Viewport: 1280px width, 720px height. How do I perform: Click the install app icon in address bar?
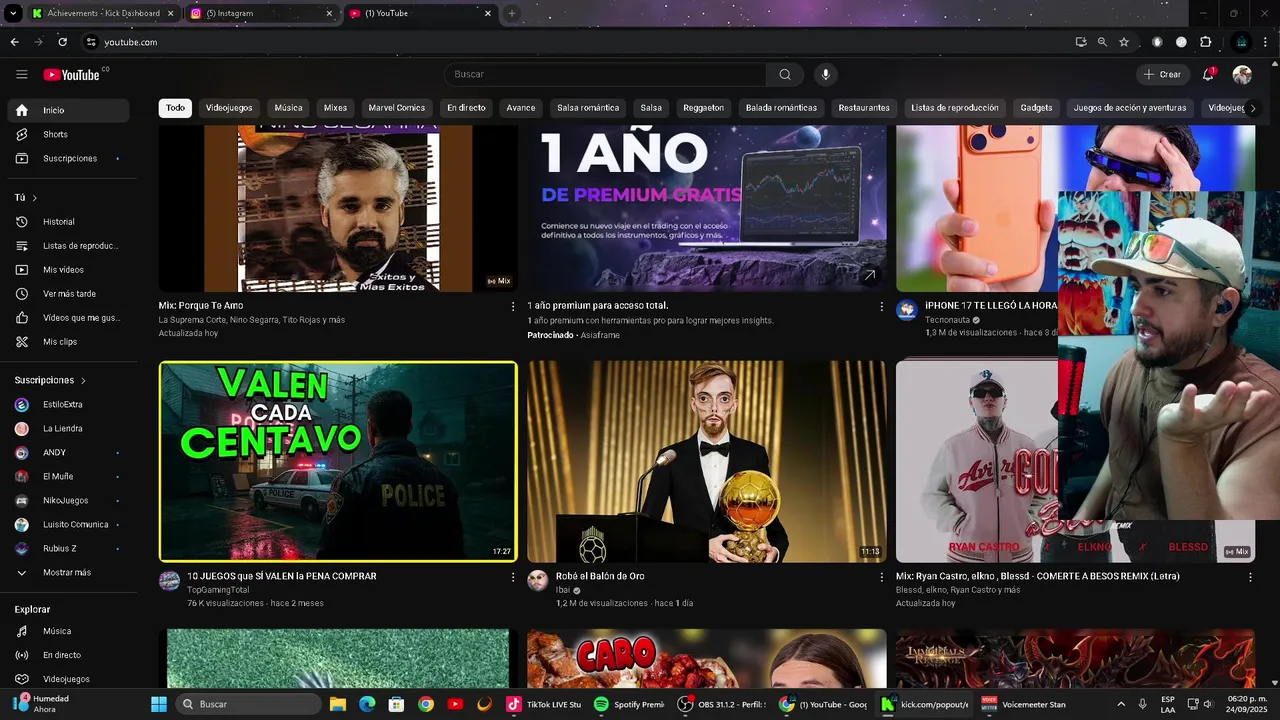pos(1081,42)
